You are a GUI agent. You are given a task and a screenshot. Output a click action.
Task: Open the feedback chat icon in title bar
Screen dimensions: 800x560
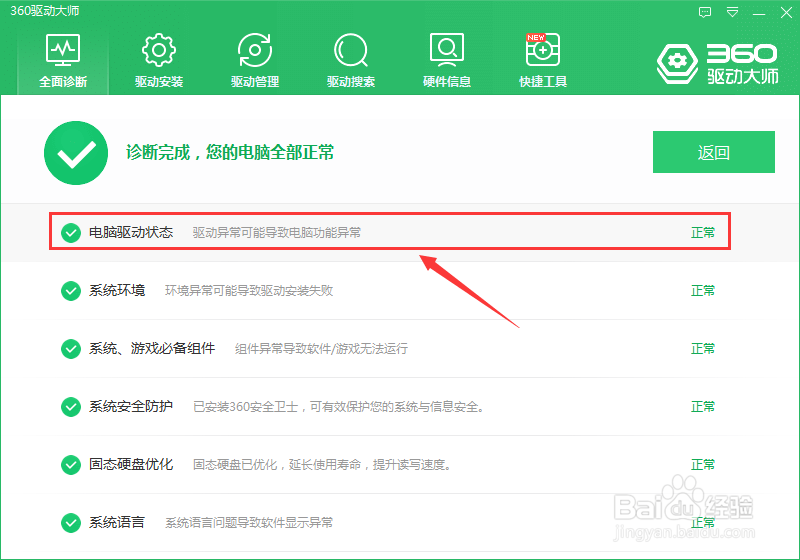pos(705,12)
